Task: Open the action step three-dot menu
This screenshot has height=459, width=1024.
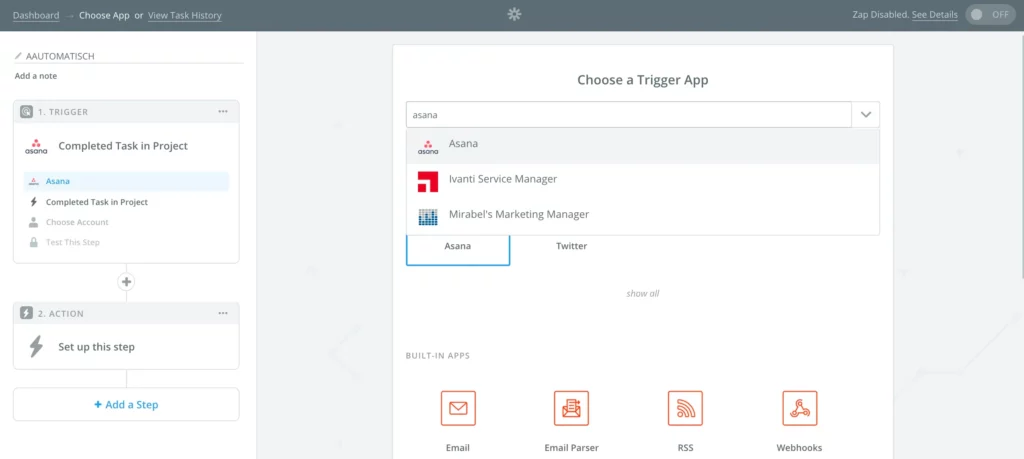Action: [x=223, y=313]
